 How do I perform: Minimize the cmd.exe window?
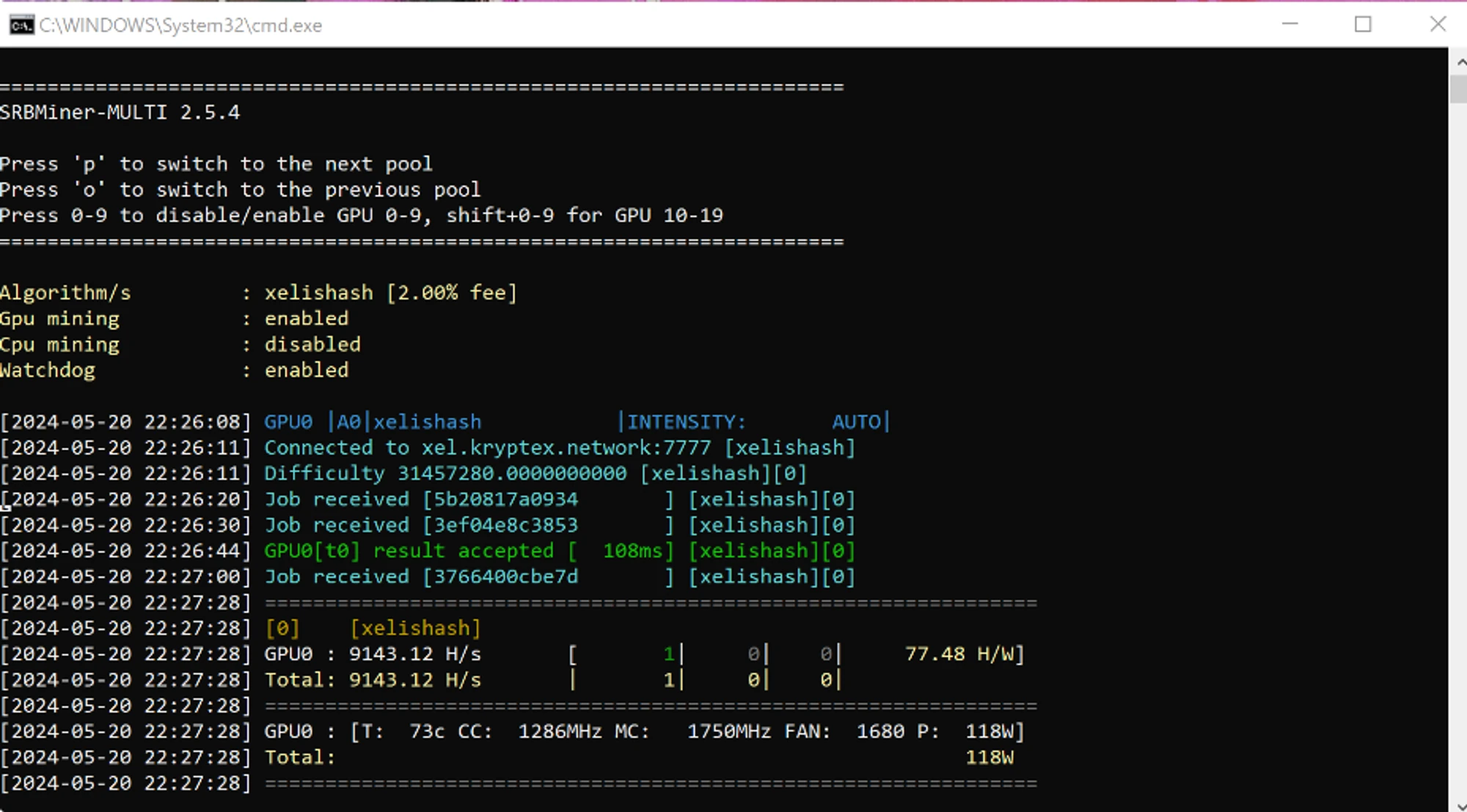click(1289, 24)
